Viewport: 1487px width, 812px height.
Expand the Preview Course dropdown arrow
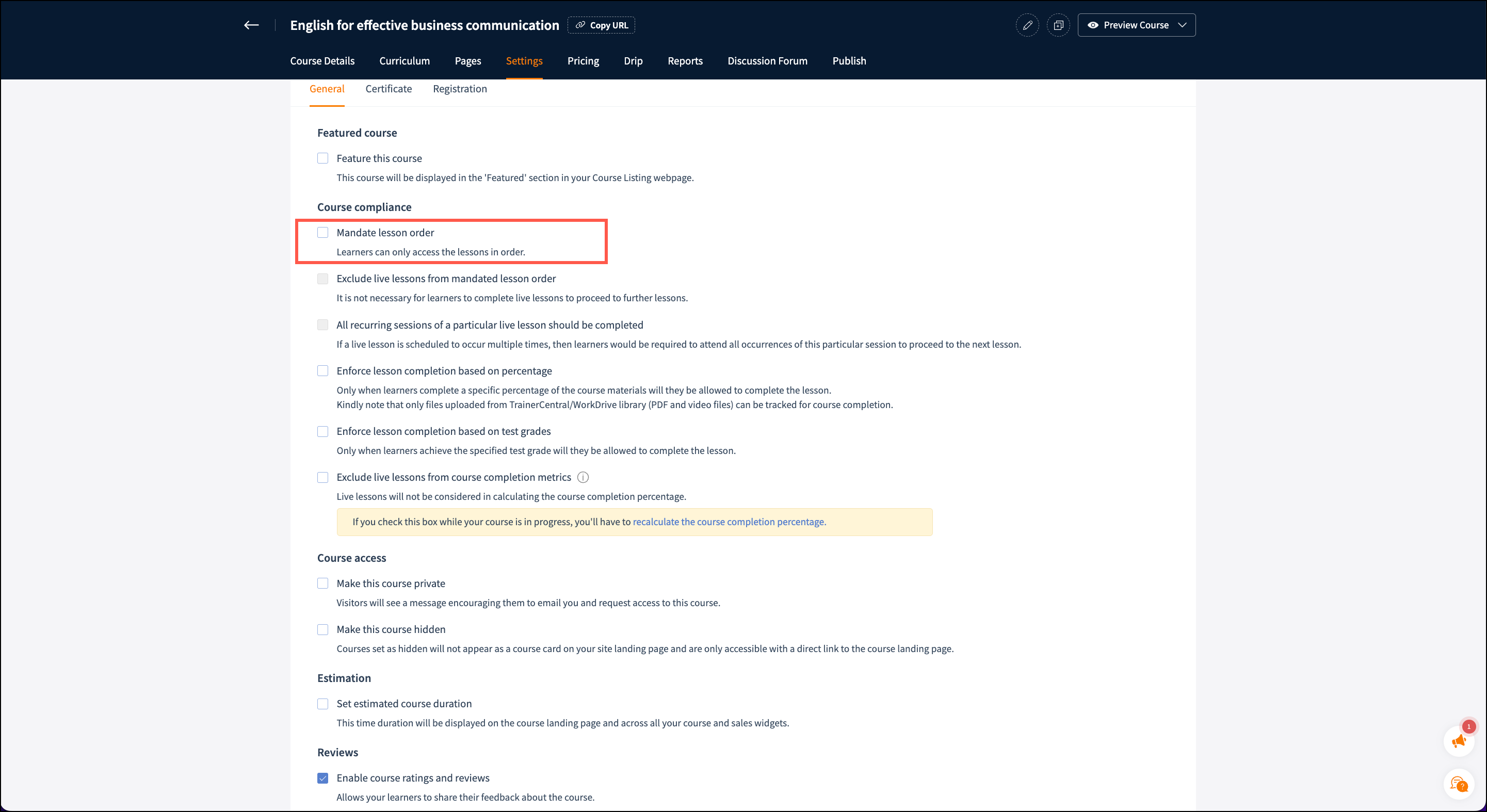coord(1182,25)
